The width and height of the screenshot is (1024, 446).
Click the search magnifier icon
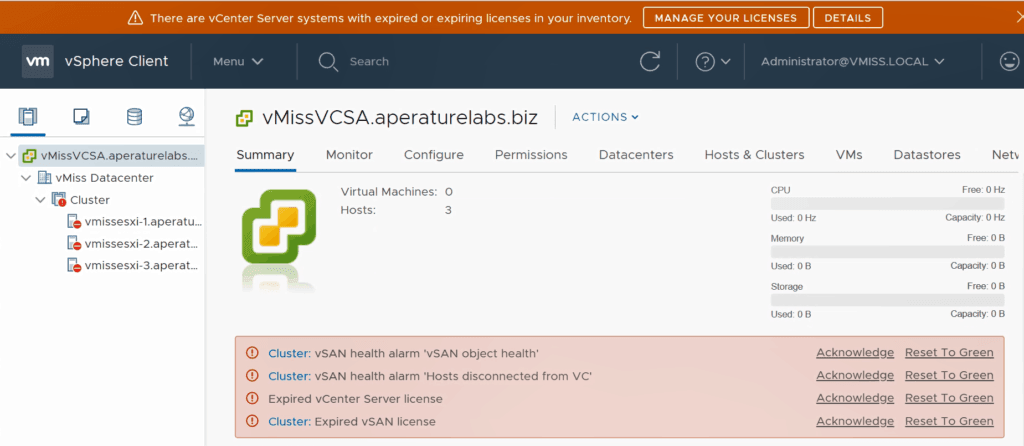pyautogui.click(x=328, y=62)
